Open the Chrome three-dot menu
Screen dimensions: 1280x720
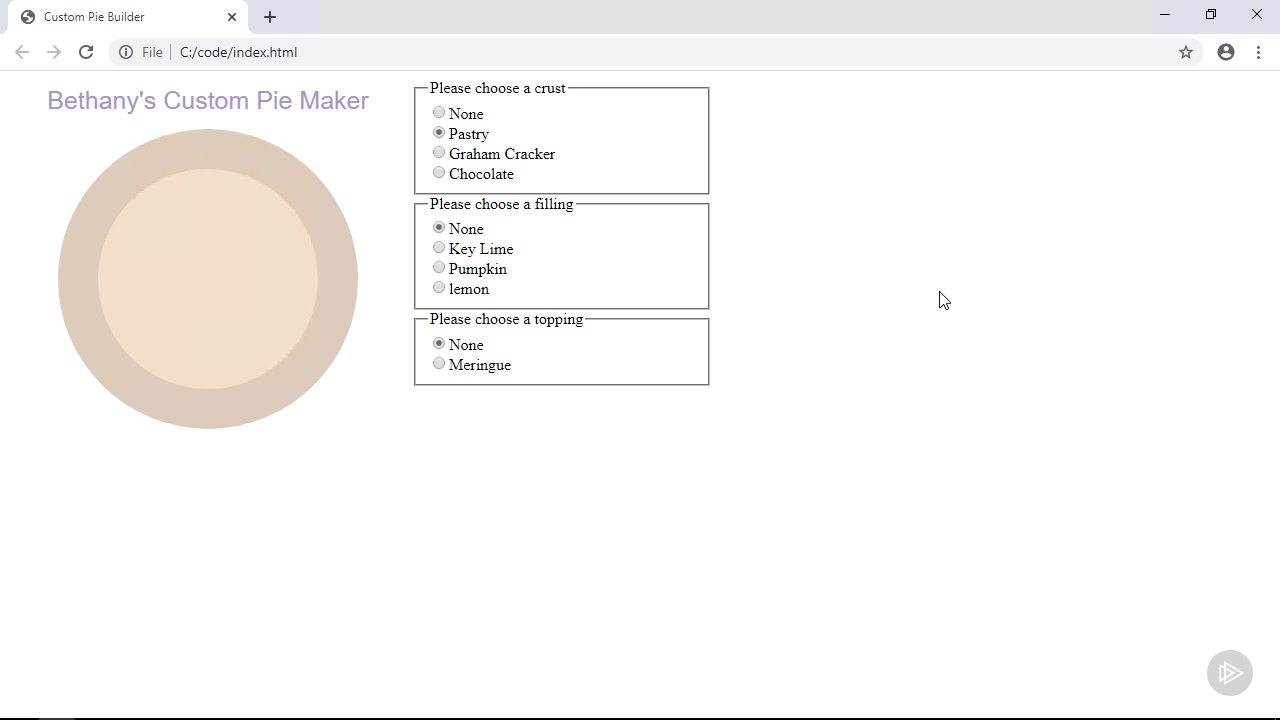[1258, 52]
